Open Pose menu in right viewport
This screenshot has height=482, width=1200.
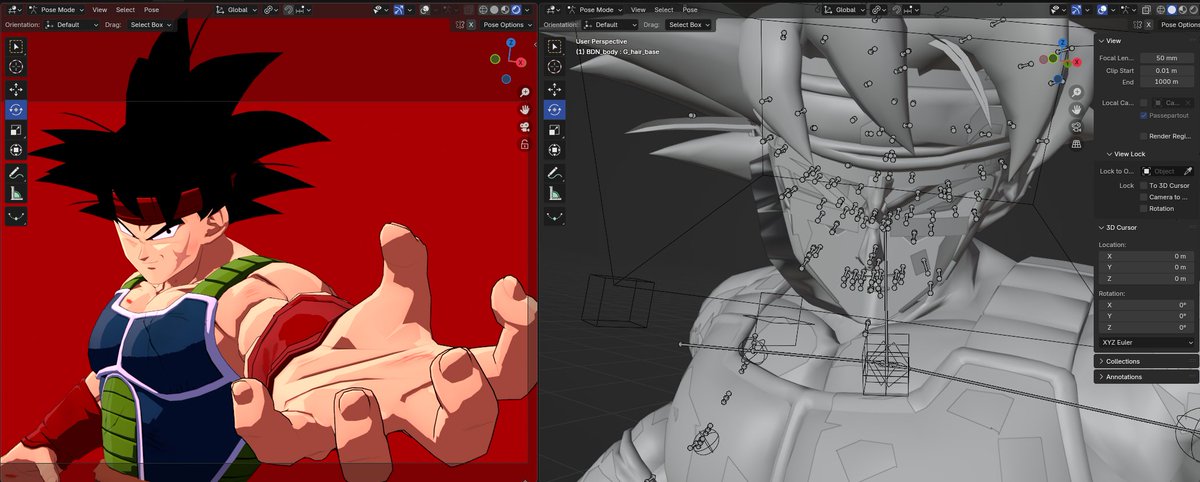690,9
